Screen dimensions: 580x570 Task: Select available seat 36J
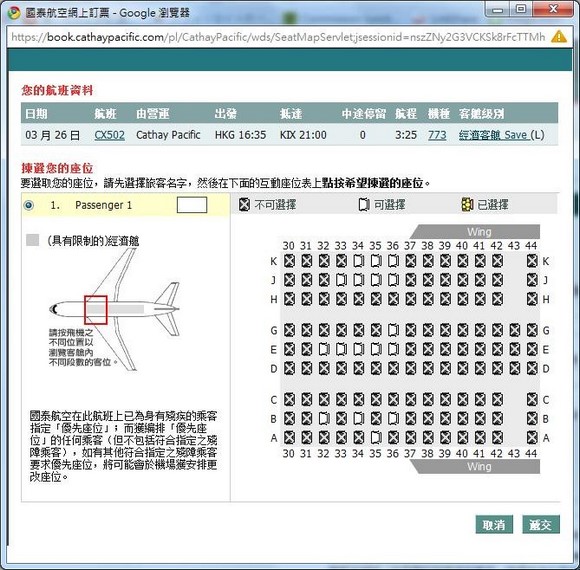click(393, 280)
